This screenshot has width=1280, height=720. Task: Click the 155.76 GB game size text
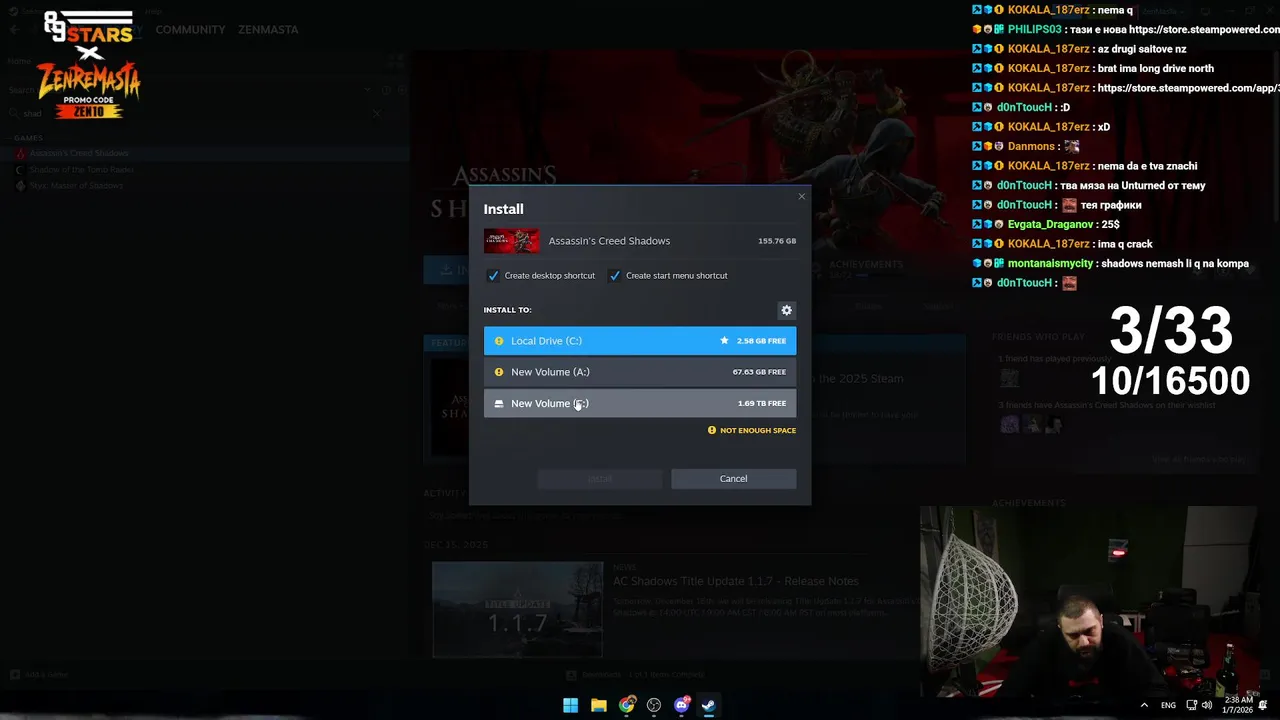tap(777, 241)
